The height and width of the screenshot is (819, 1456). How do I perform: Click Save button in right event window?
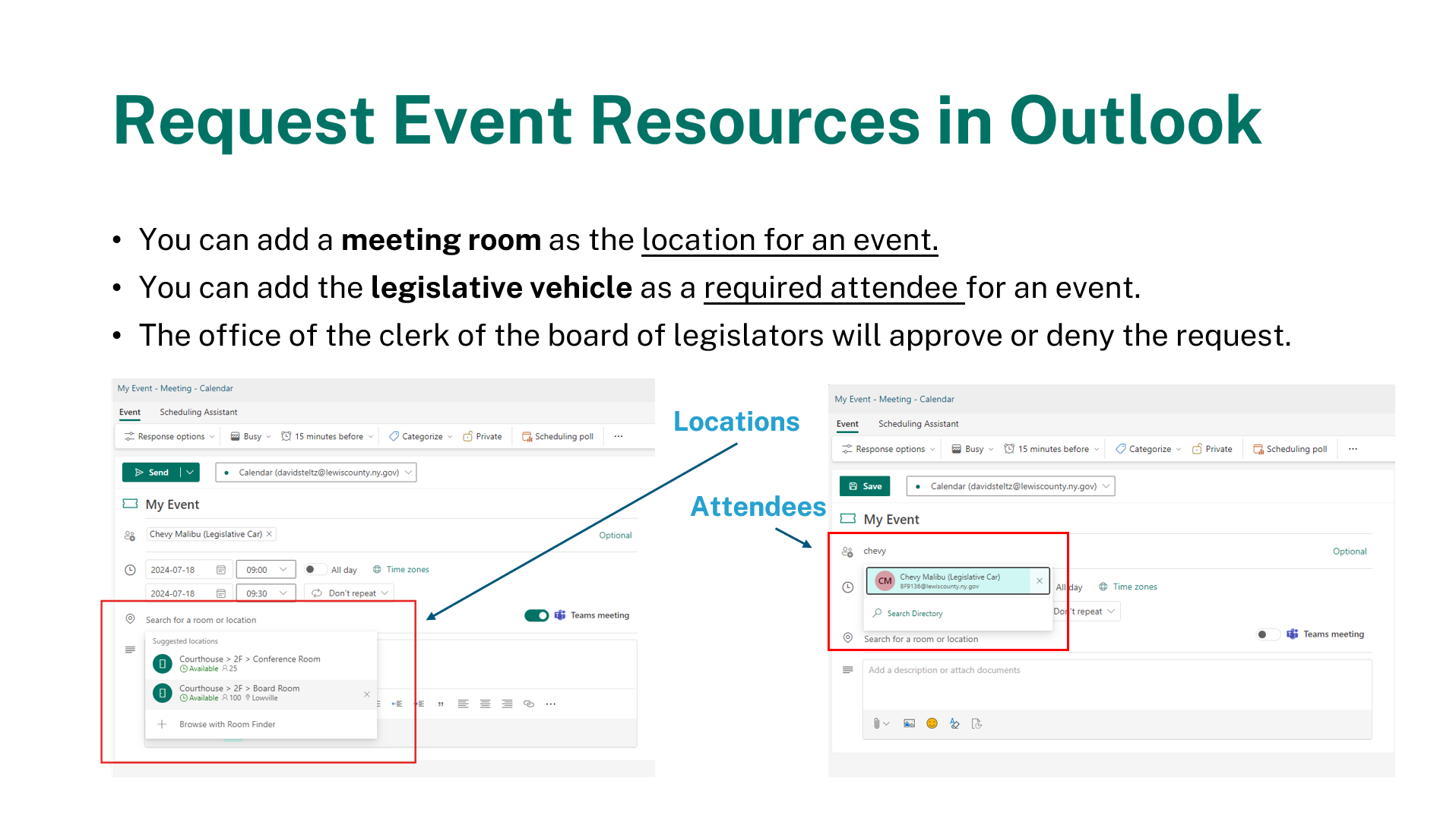[865, 486]
